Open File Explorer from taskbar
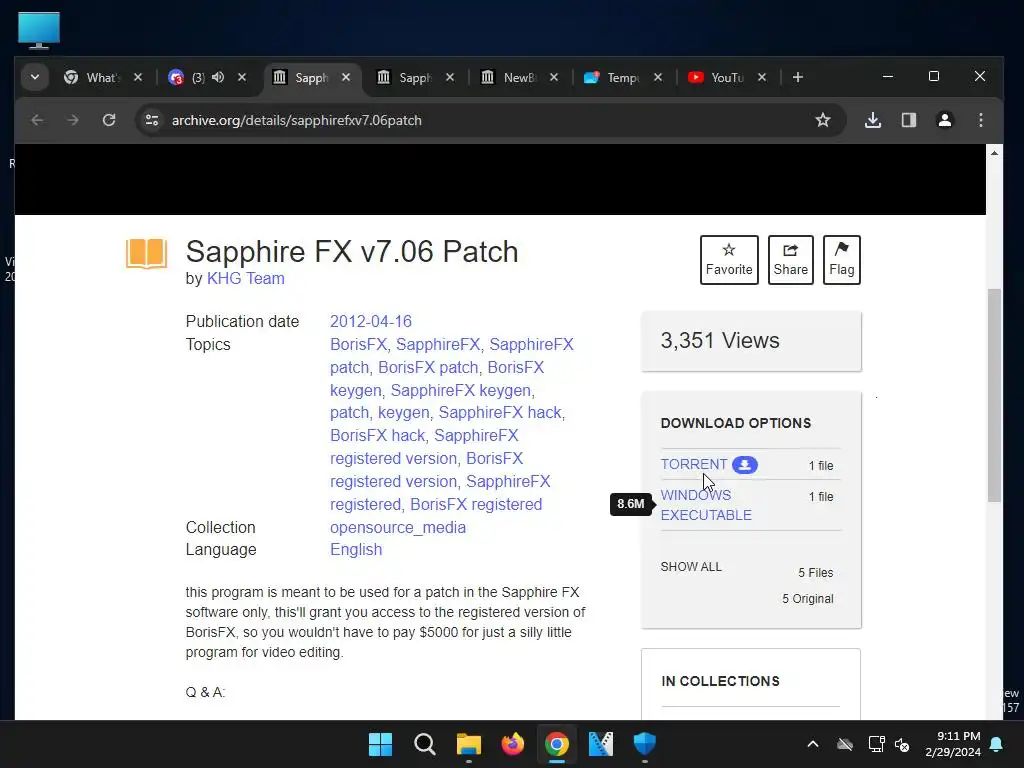1024x768 pixels. [468, 744]
